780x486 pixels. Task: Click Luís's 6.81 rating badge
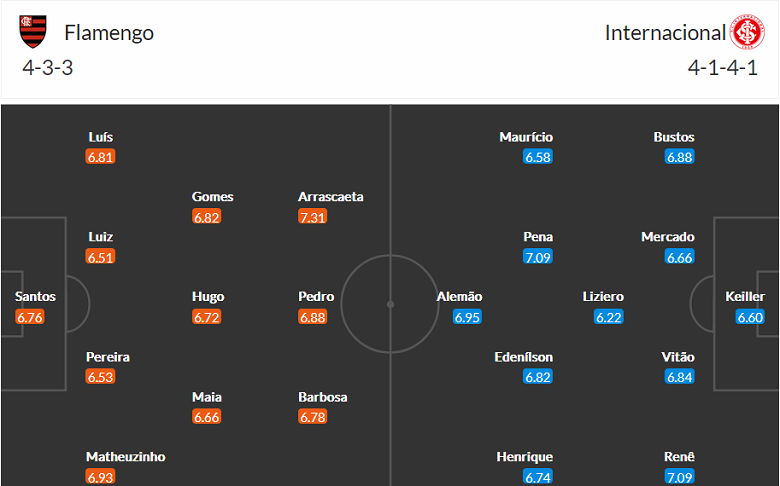pos(101,157)
